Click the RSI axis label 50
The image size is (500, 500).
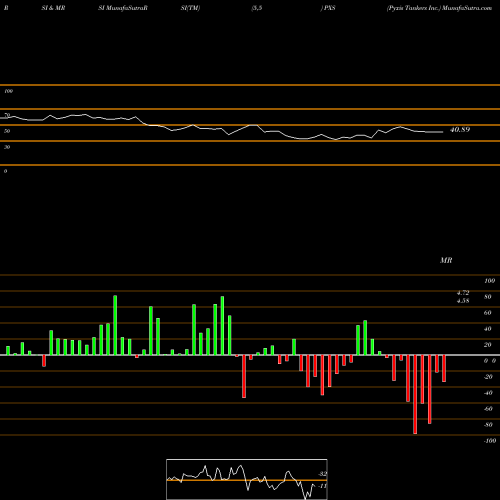(x=7, y=131)
